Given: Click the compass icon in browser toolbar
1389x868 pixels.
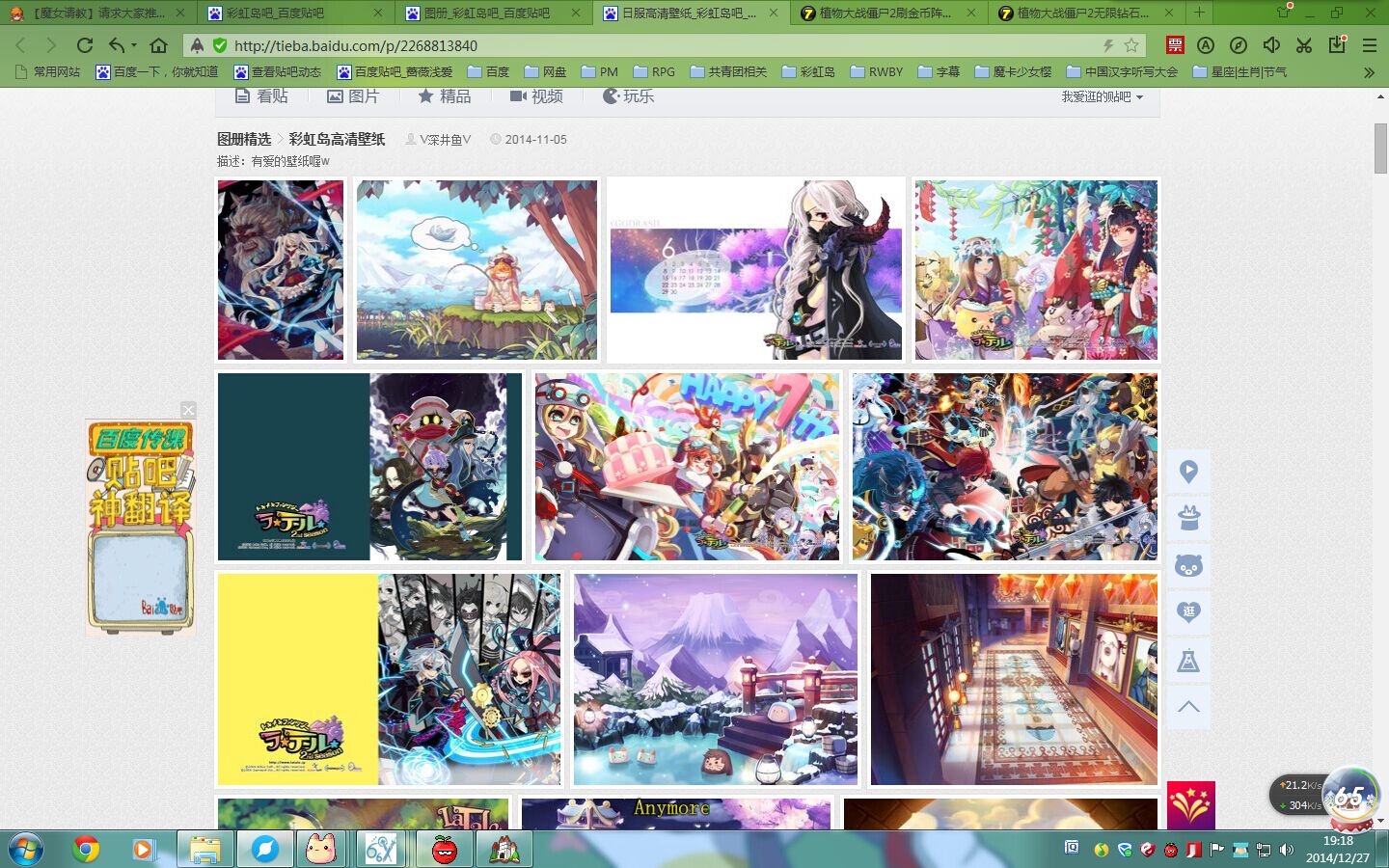Looking at the screenshot, I should click(x=1239, y=45).
